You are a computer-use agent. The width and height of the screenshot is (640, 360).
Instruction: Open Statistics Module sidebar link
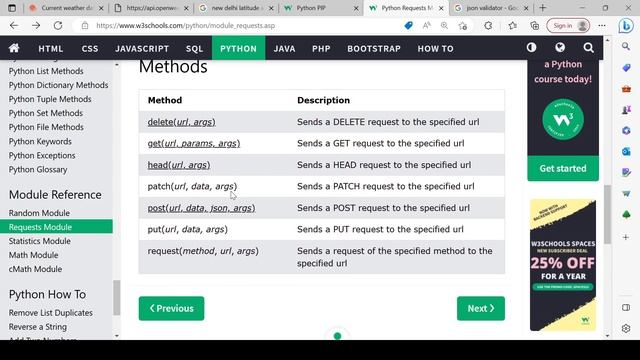(40, 241)
